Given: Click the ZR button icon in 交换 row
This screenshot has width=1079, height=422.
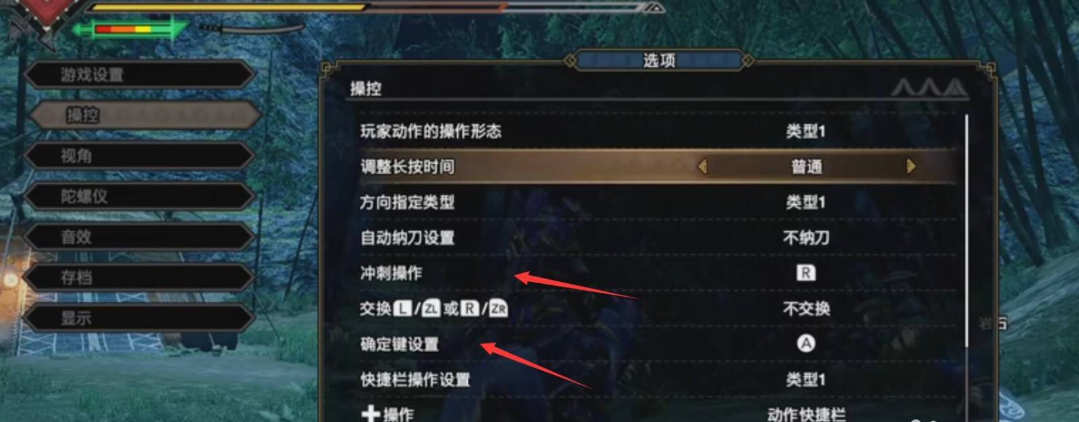Looking at the screenshot, I should (499, 308).
